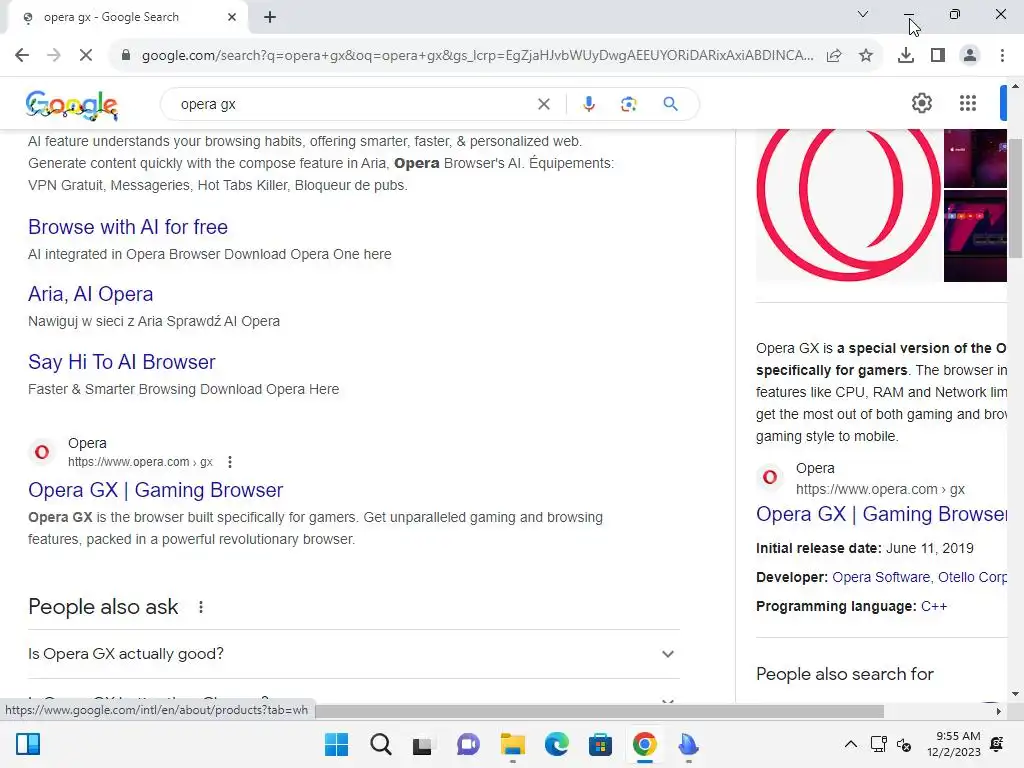Open 'Opera GX | Gaming Browser' main result
Image resolution: width=1024 pixels, height=768 pixels.
coord(155,490)
